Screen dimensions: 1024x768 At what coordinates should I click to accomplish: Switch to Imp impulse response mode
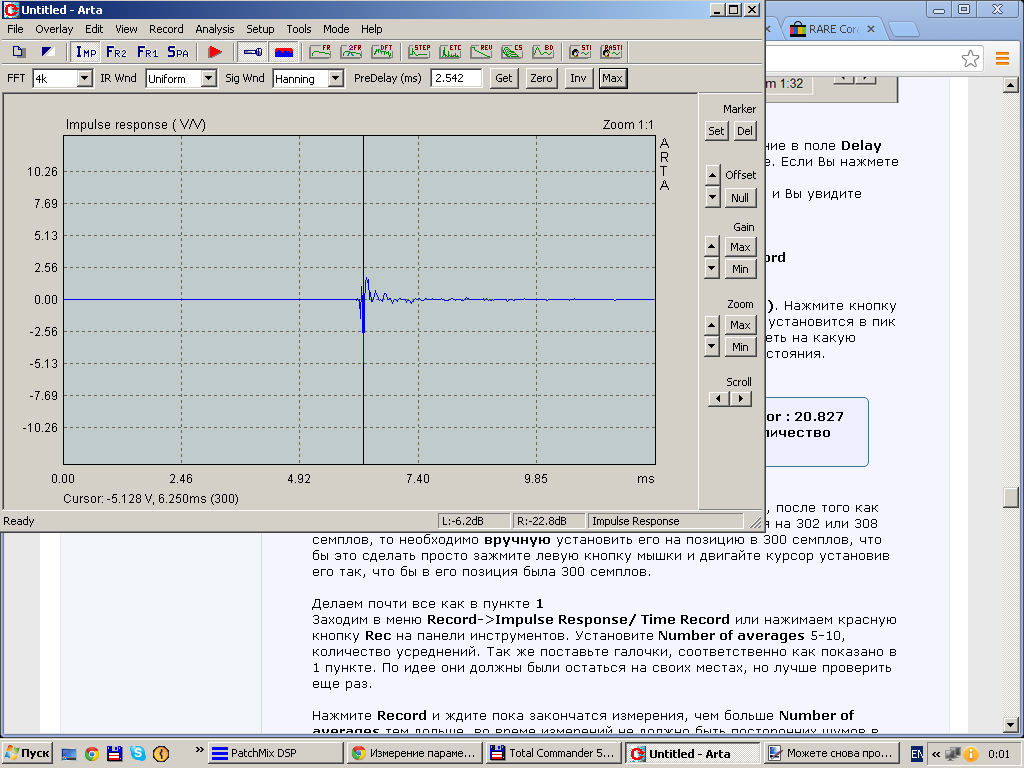(x=86, y=52)
